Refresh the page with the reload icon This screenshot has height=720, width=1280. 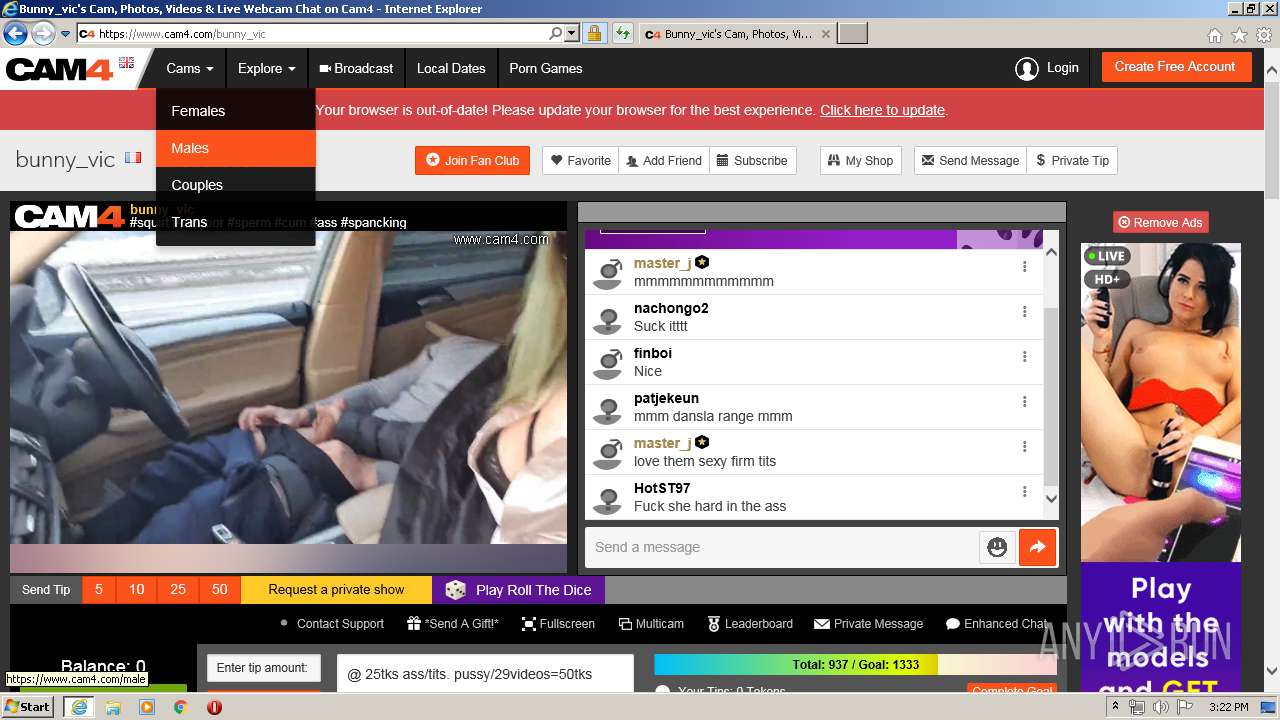click(623, 34)
